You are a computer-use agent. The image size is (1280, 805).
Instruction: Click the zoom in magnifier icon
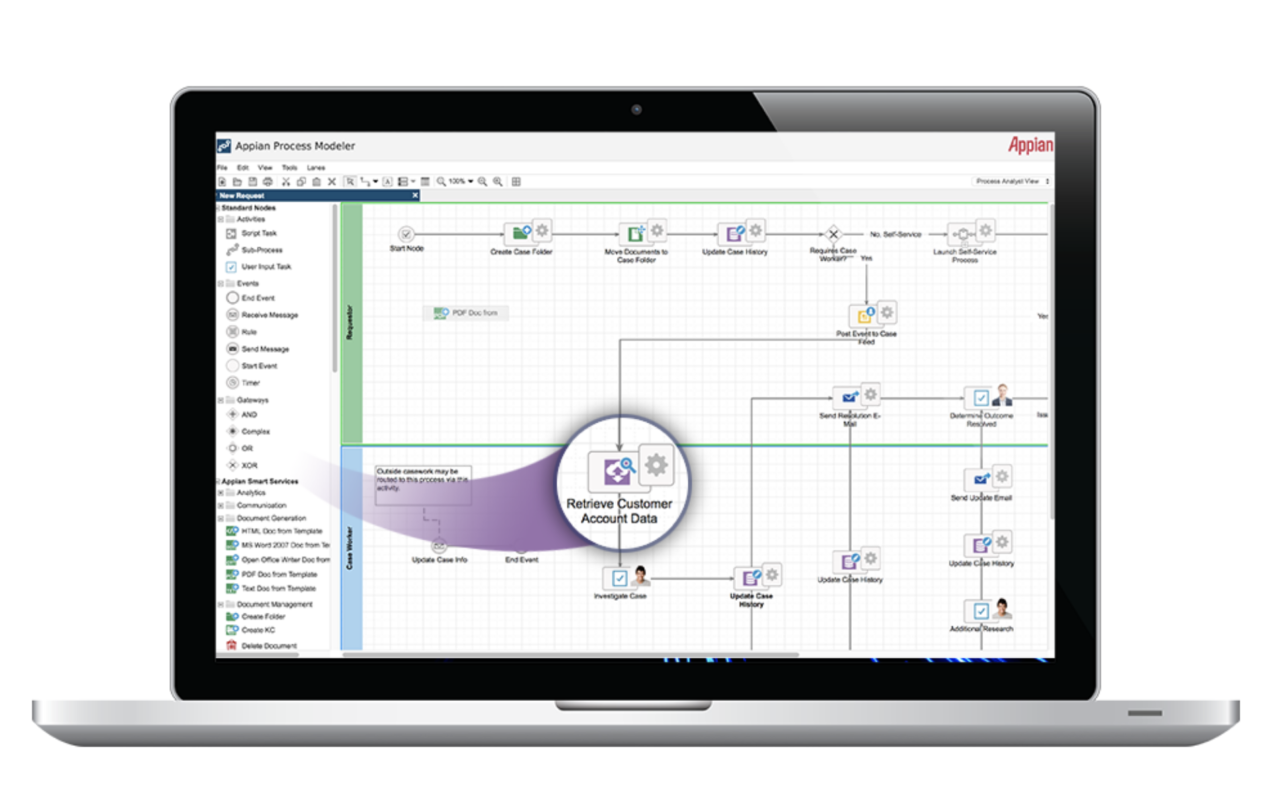point(497,182)
